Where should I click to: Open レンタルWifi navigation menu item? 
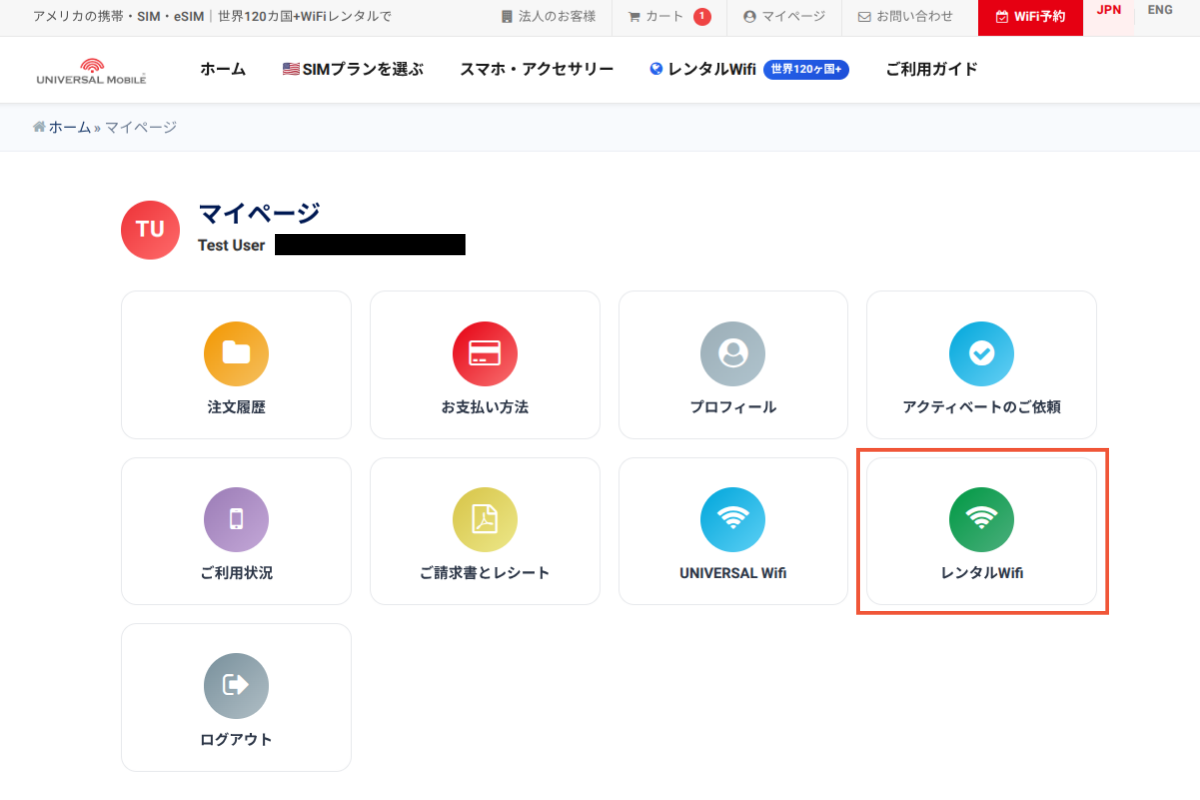[x=702, y=69]
